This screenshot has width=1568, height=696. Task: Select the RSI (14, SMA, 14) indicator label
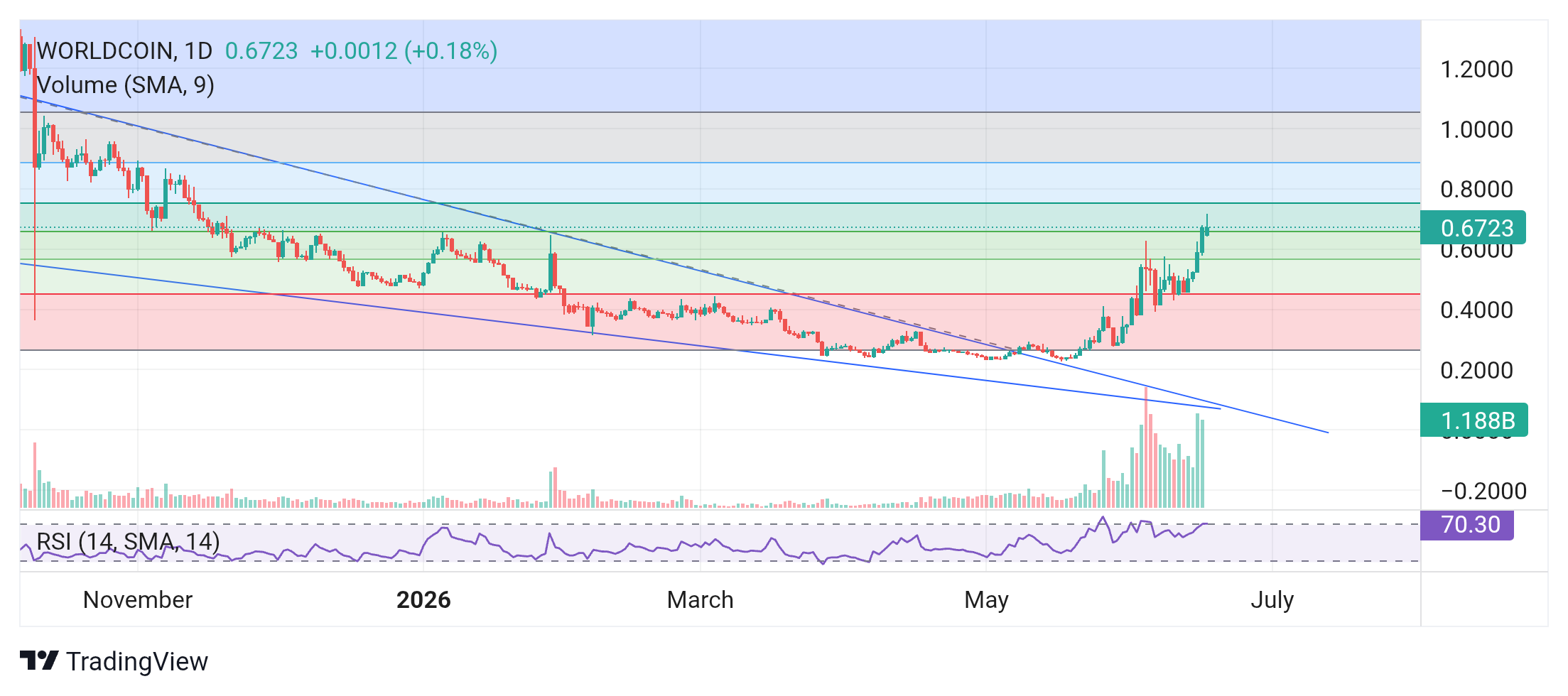[128, 542]
